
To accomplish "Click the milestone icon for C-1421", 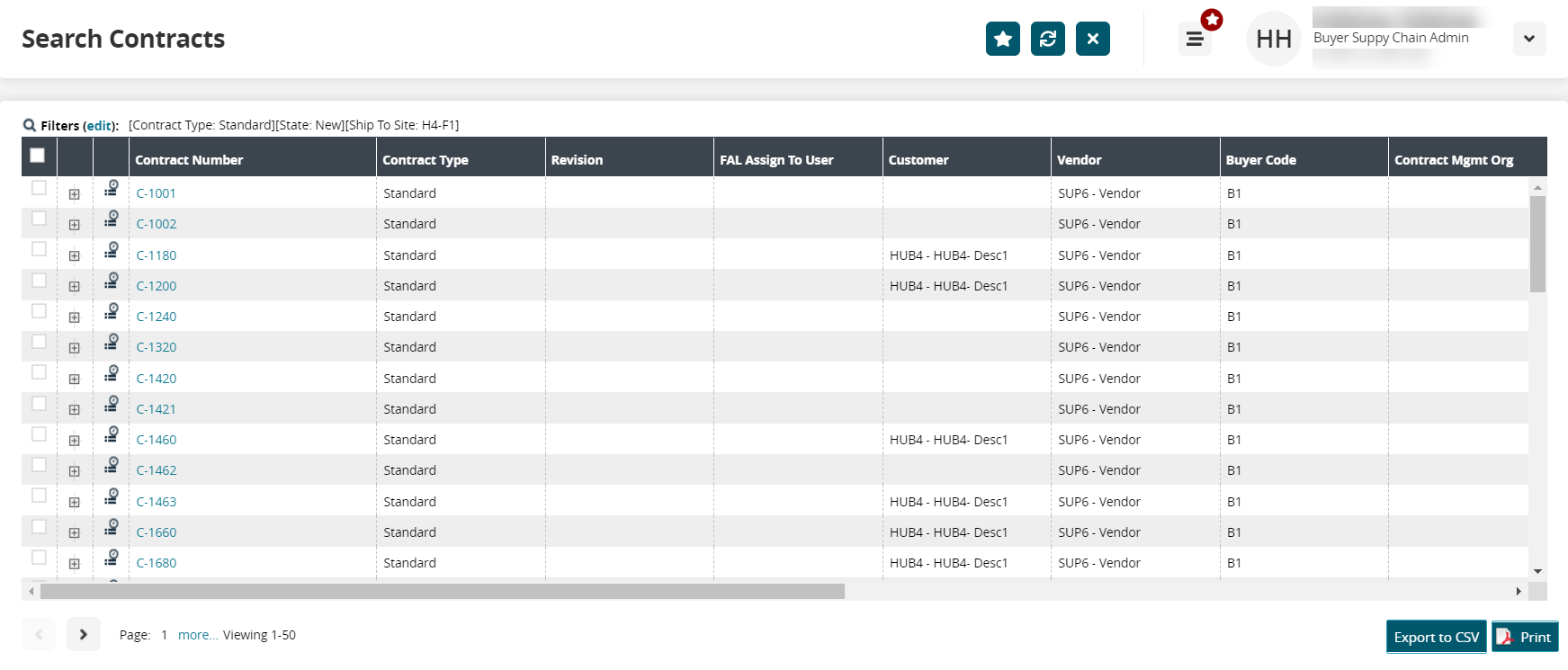I will (112, 404).
